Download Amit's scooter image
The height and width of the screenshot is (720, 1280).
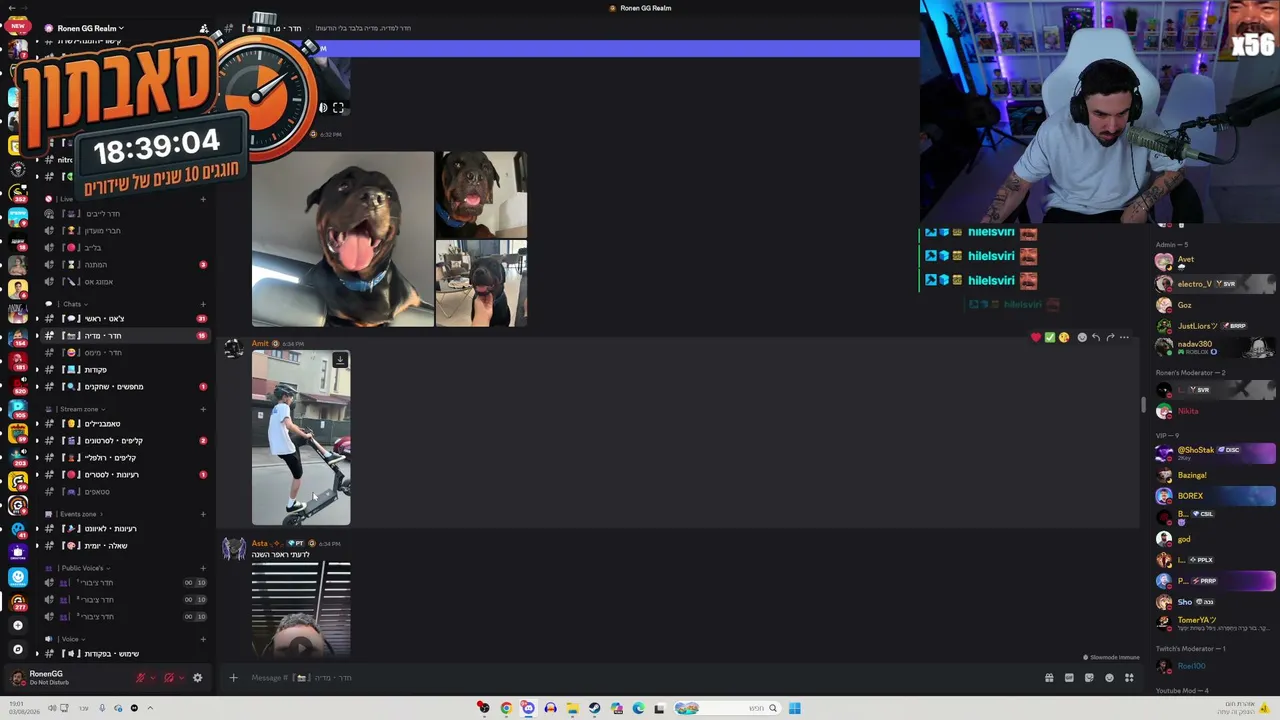[340, 360]
